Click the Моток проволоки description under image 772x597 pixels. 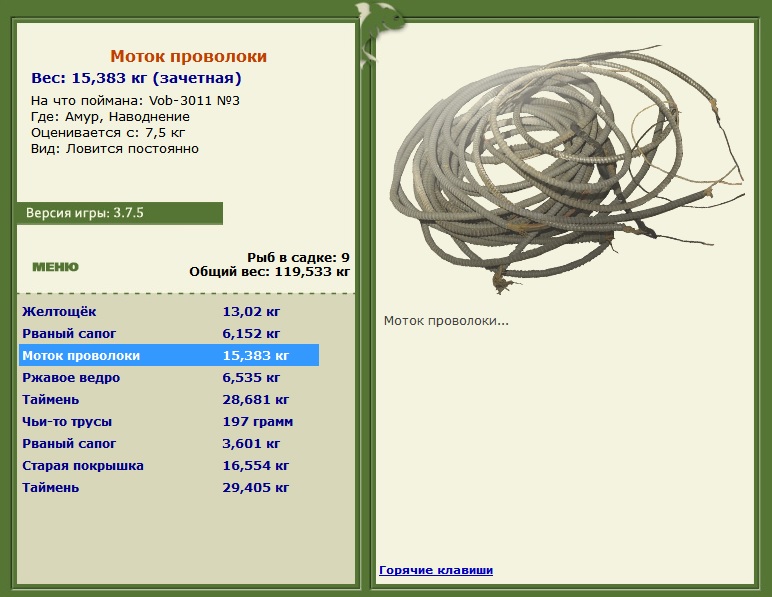point(446,321)
